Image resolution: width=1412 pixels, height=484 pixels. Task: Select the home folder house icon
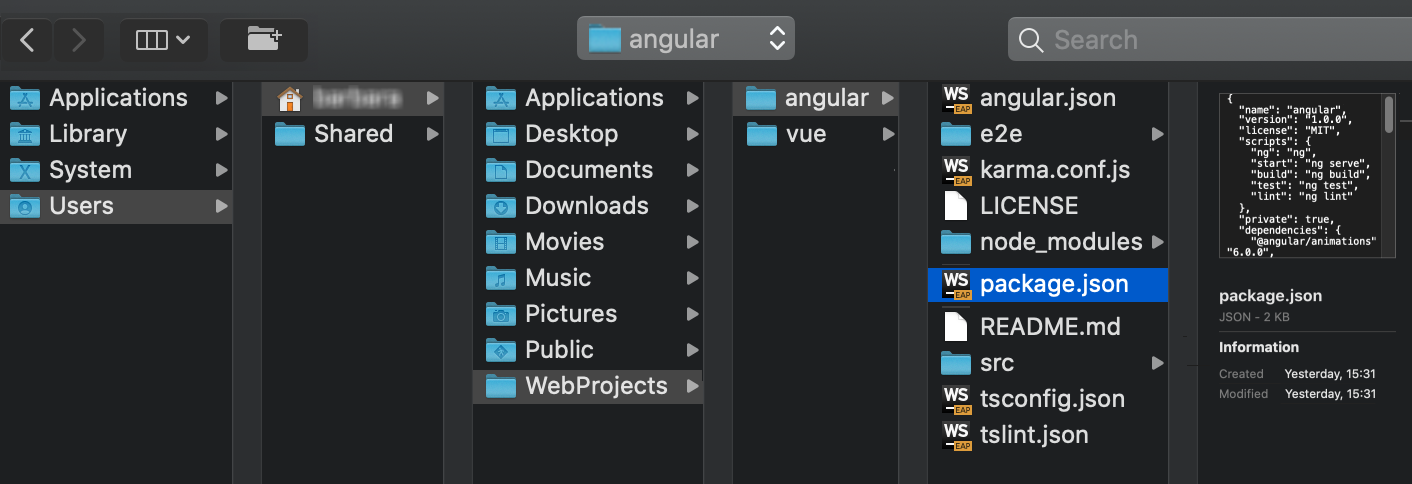point(290,98)
